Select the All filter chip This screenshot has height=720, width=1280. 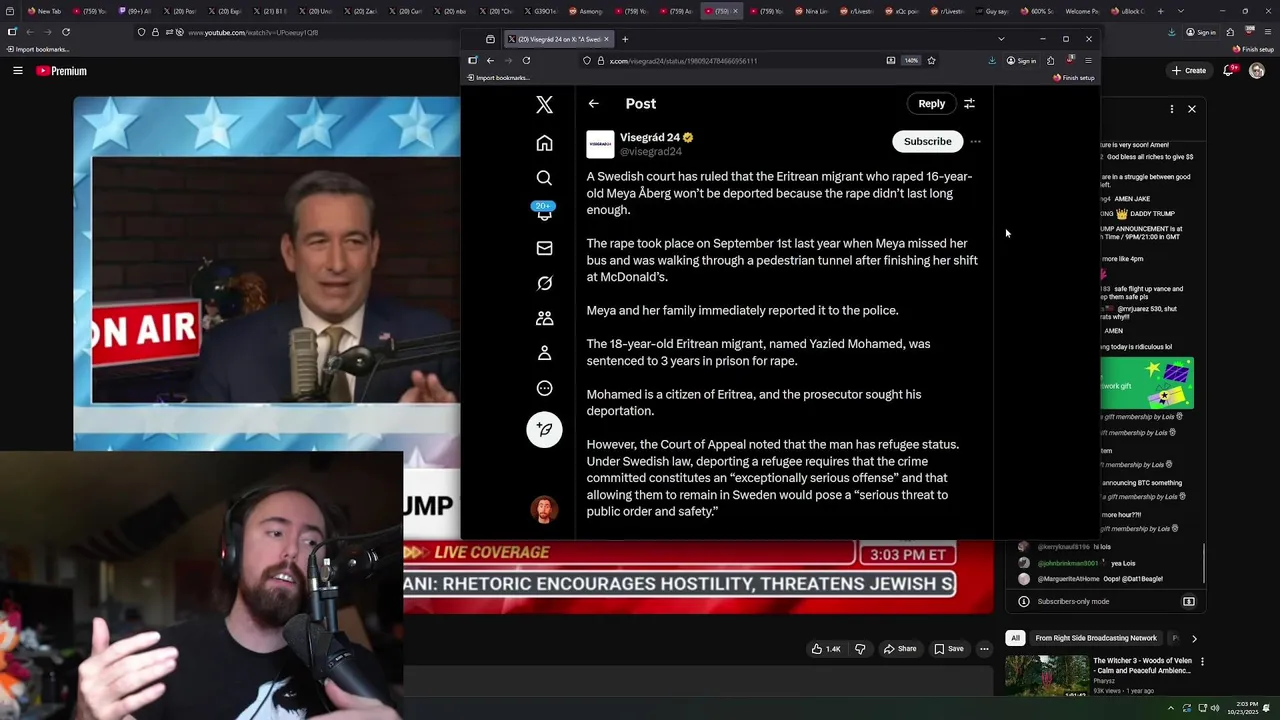[1015, 638]
